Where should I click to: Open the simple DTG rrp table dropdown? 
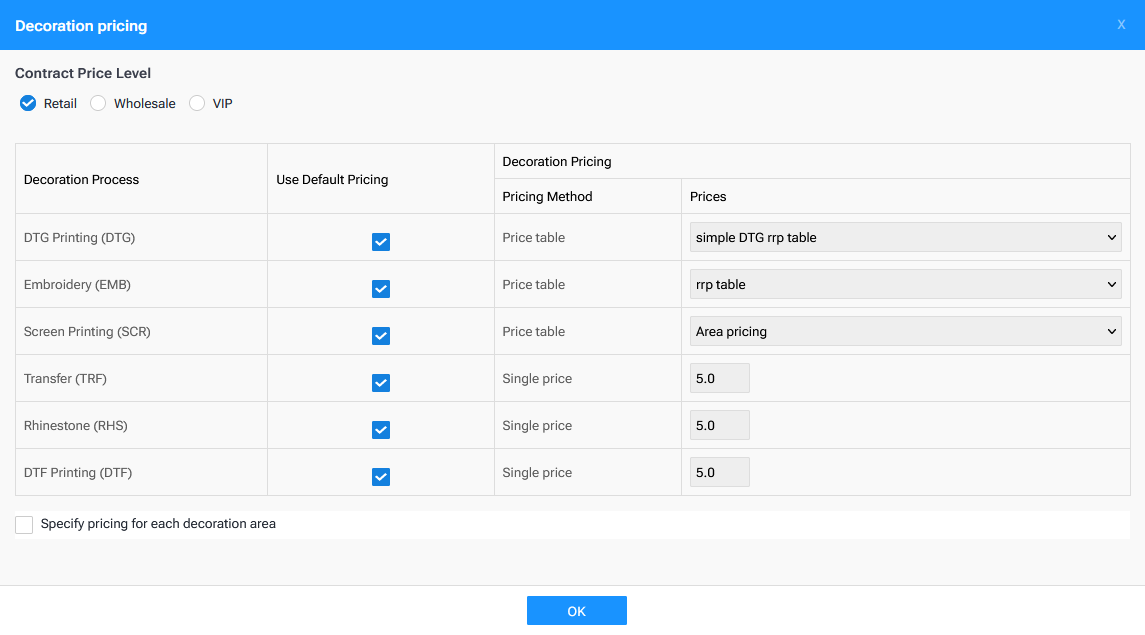(x=905, y=237)
